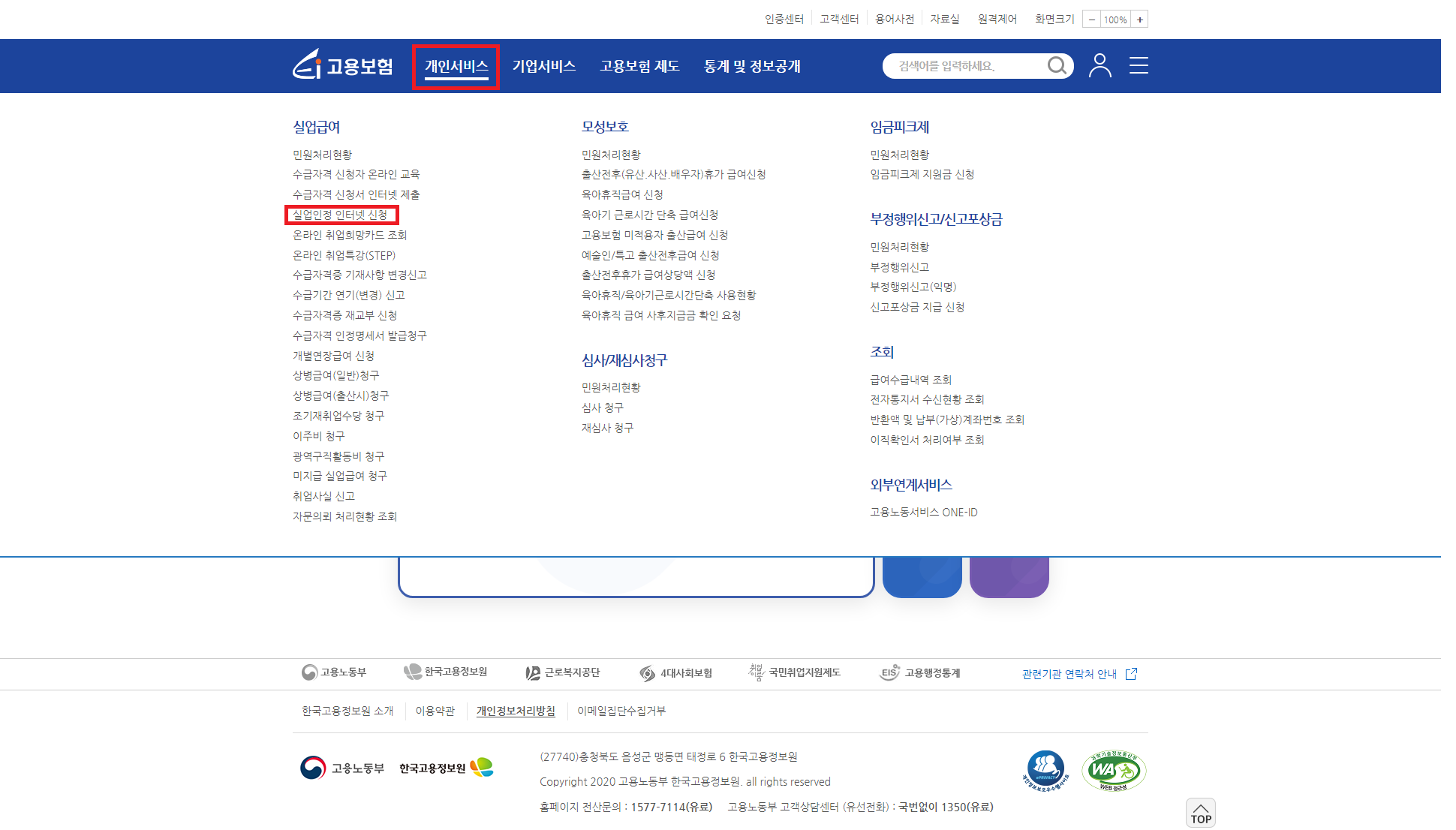Click the WA web accessibility badge
Viewport: 1456px width, 830px height.
1113,771
